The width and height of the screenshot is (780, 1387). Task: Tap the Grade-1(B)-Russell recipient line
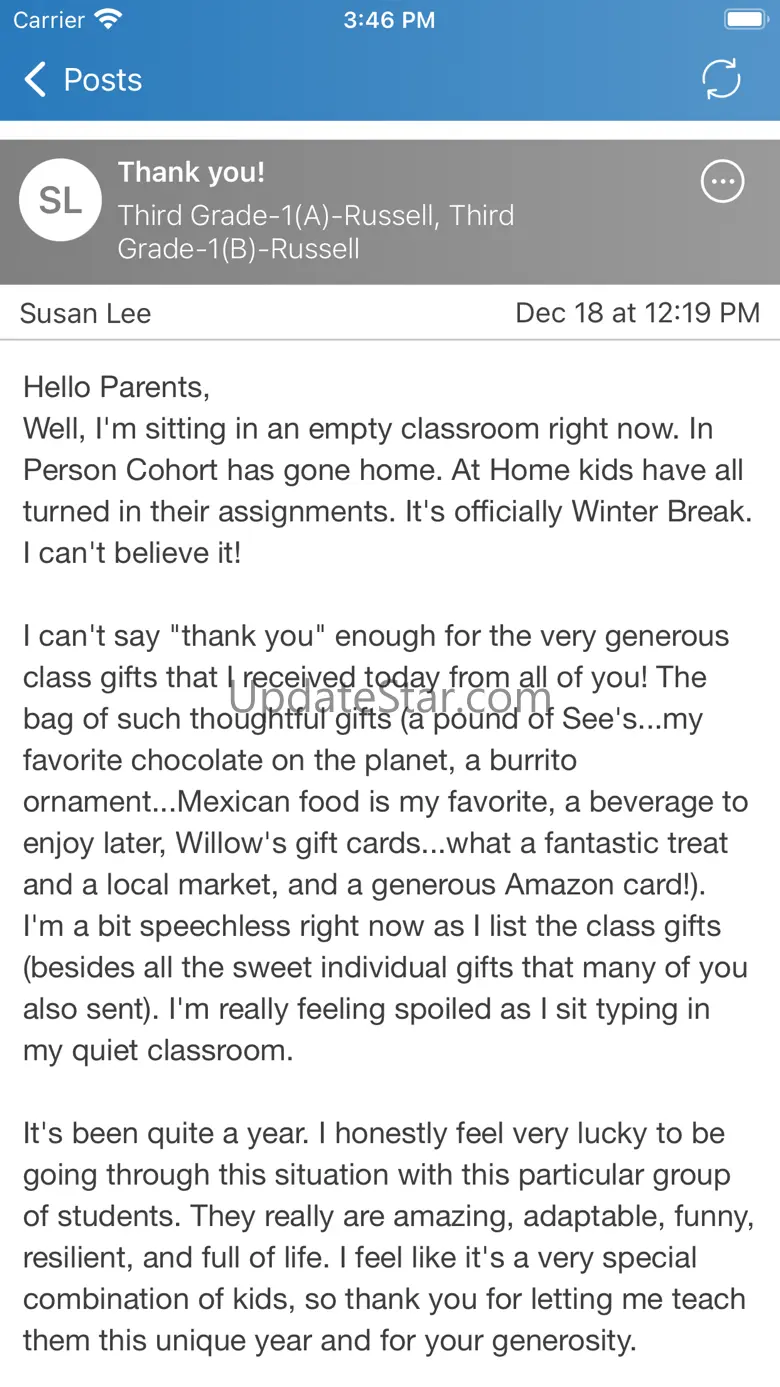pyautogui.click(x=238, y=249)
